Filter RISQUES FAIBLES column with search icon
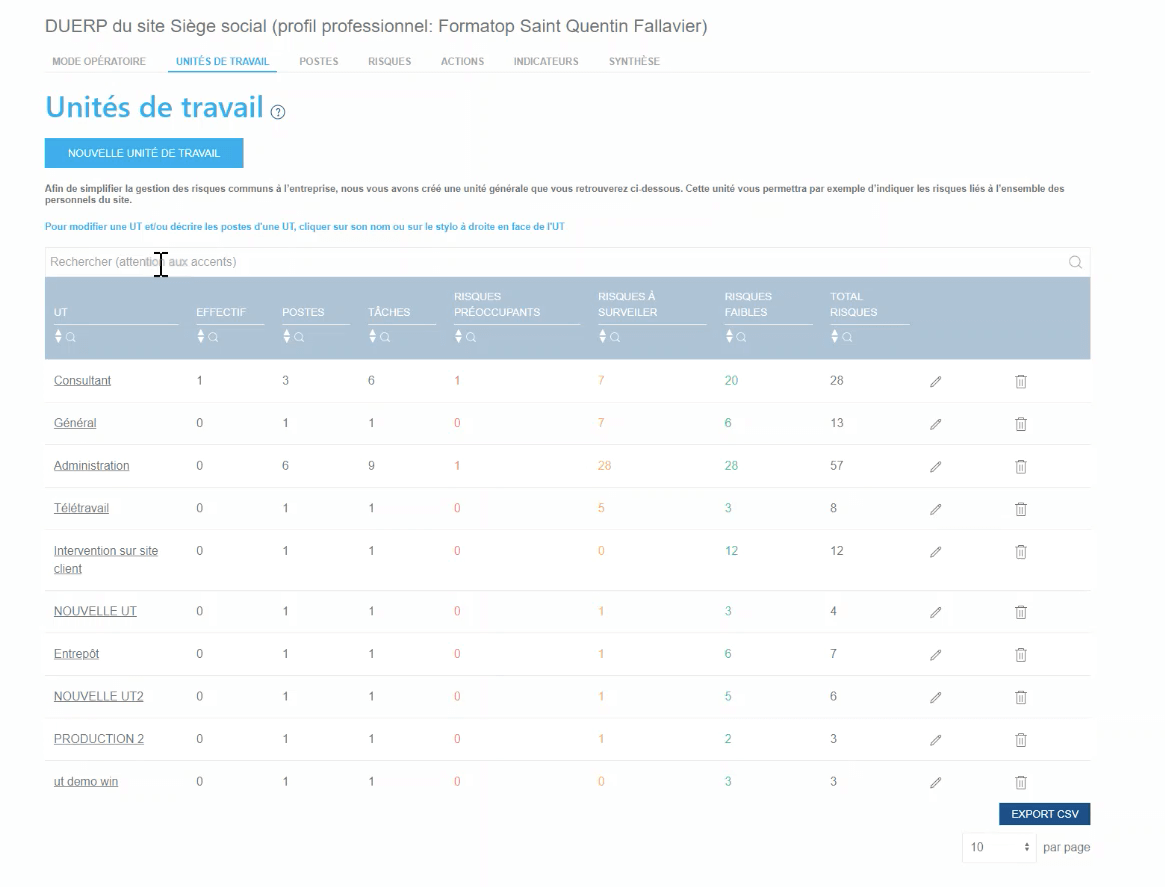The image size is (1165, 887). point(741,337)
